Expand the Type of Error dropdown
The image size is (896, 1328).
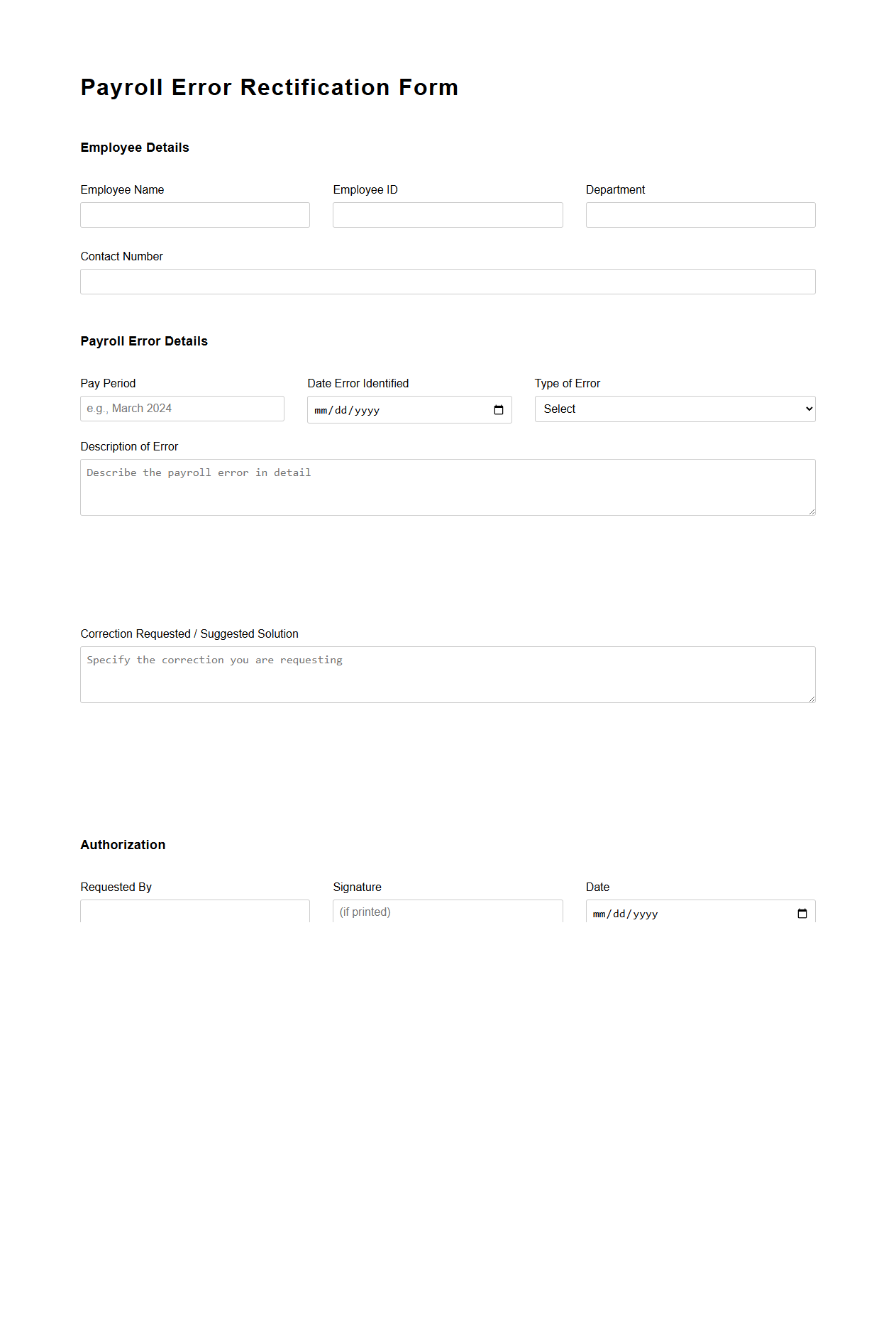pyautogui.click(x=674, y=409)
